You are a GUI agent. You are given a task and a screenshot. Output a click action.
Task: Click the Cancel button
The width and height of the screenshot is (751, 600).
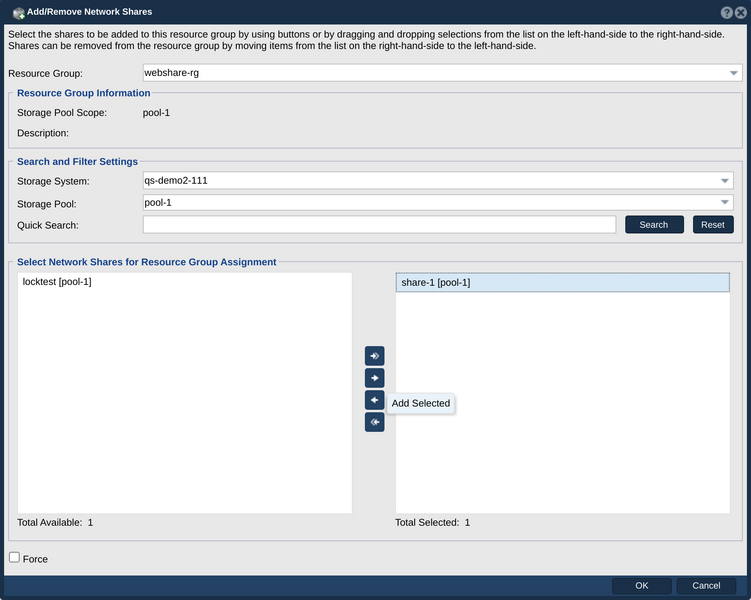706,586
